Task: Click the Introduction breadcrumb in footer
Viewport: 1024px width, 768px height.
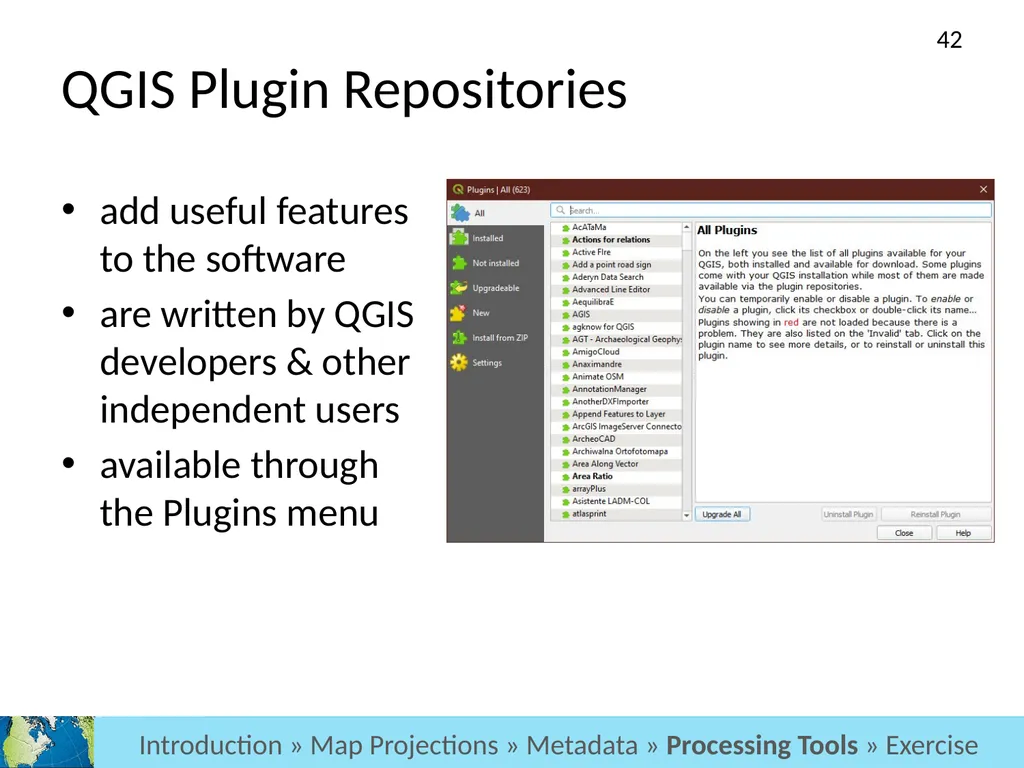Action: [210, 745]
